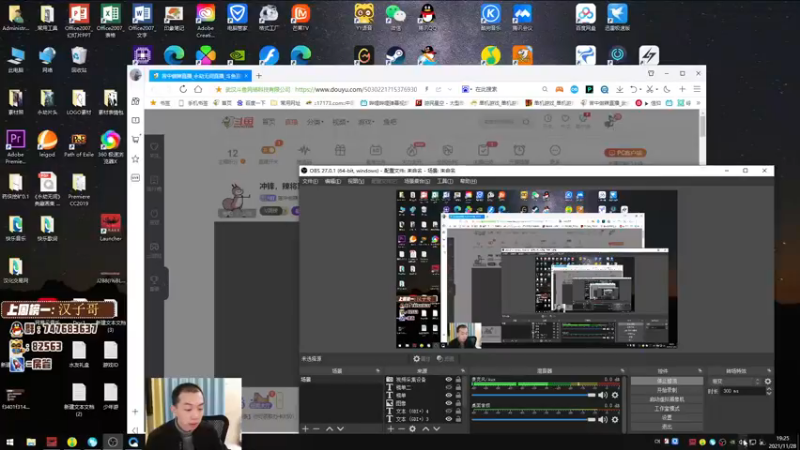Viewport: 800px width, 450px height.
Task: Mute the desktop audio speaker icon
Action: click(603, 419)
